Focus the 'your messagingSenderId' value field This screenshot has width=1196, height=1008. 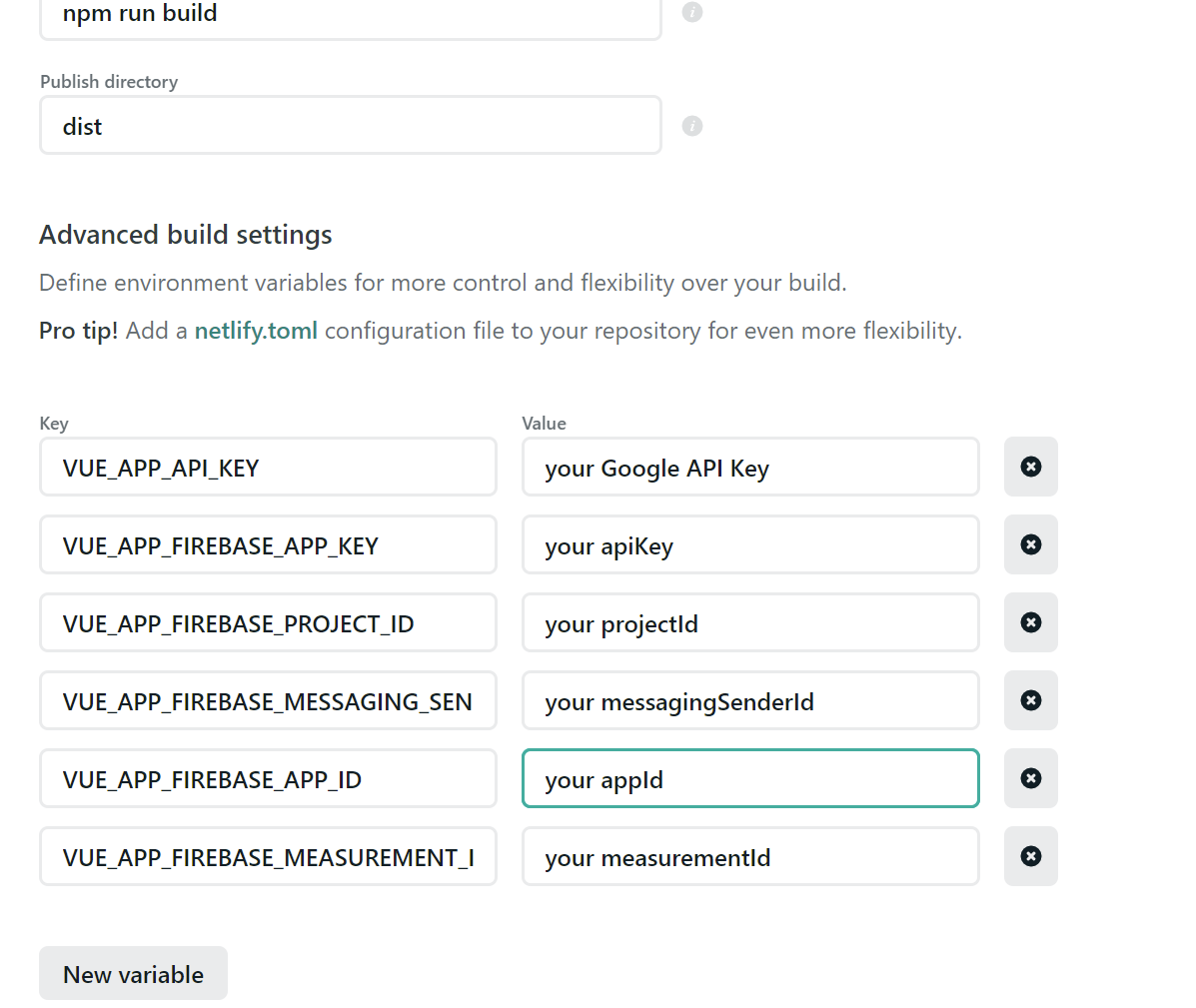[x=749, y=701]
